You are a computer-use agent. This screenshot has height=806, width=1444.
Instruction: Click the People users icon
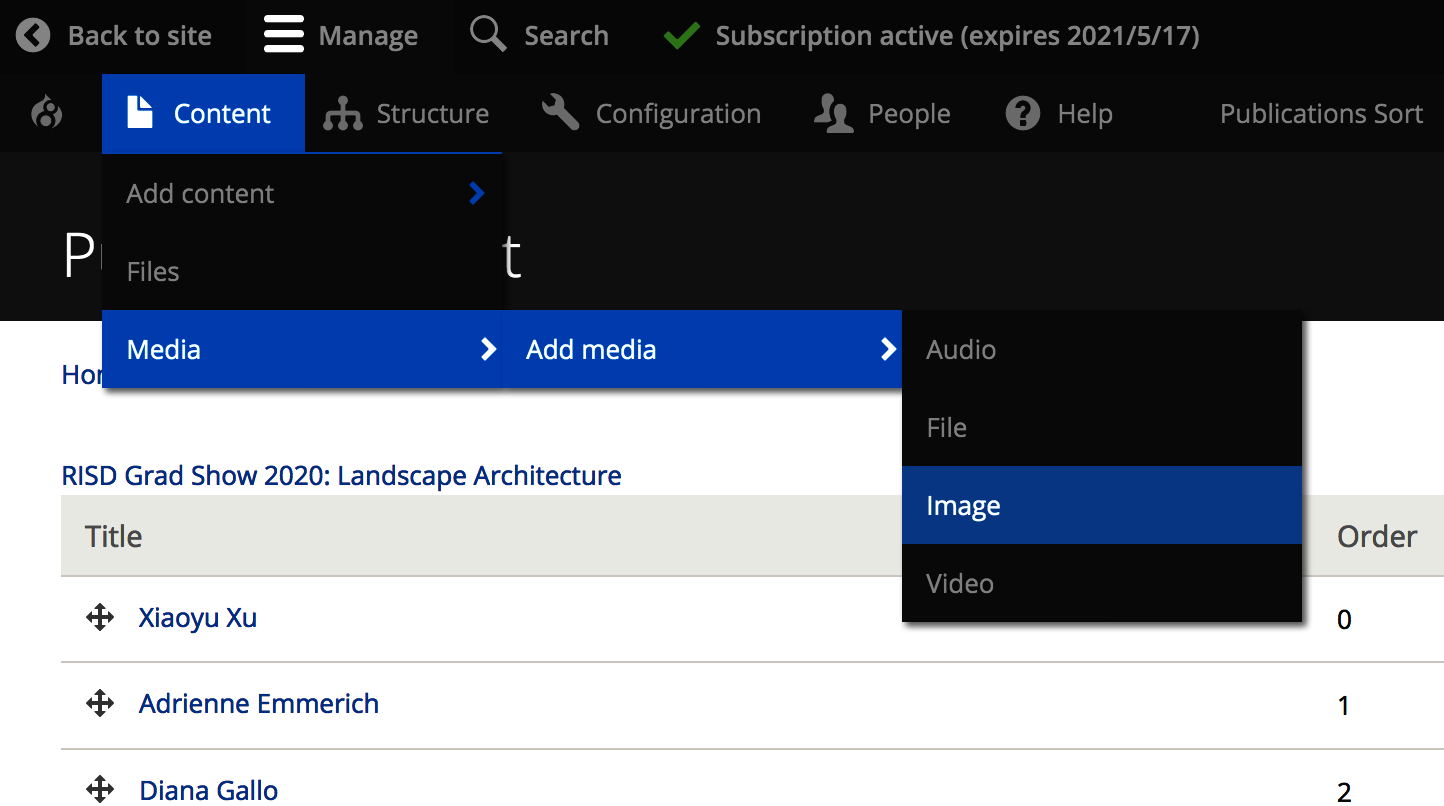[x=833, y=114]
